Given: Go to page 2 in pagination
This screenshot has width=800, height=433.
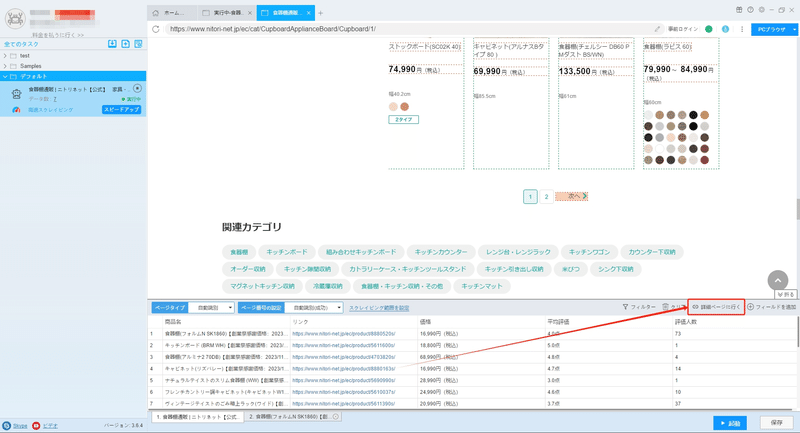Looking at the screenshot, I should click(546, 196).
